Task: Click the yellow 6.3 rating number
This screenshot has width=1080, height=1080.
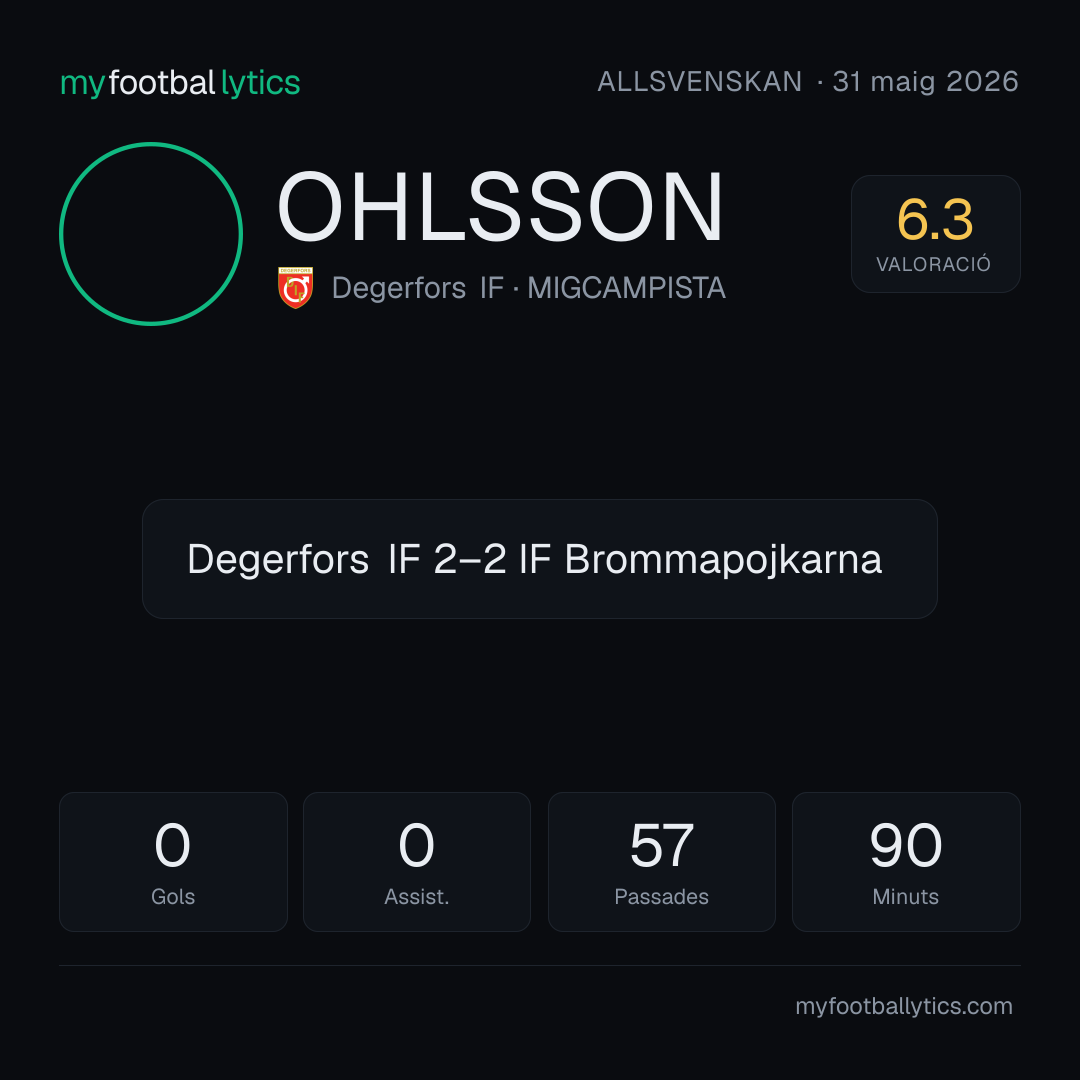Action: pos(935,220)
